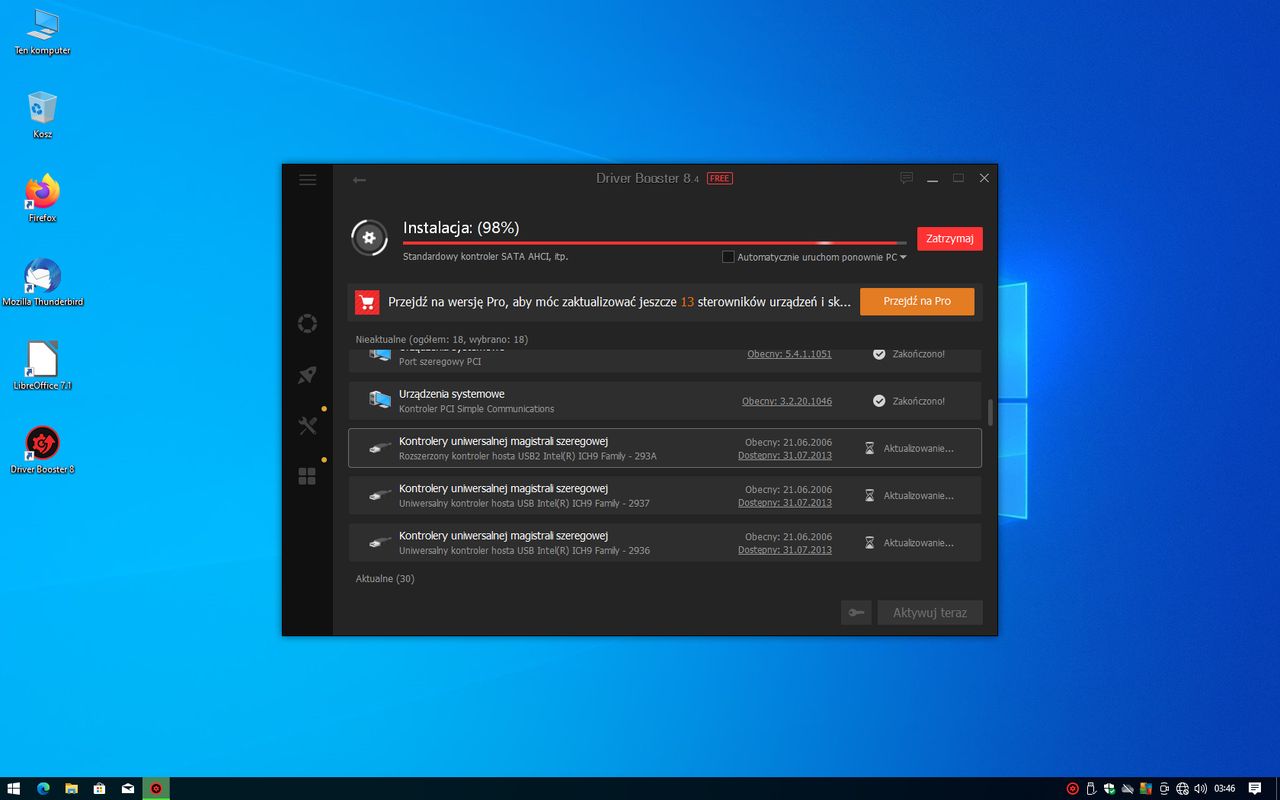Click device icon of Kontroler PCI Simple Communications
This screenshot has width=1280, height=800.
(x=379, y=400)
